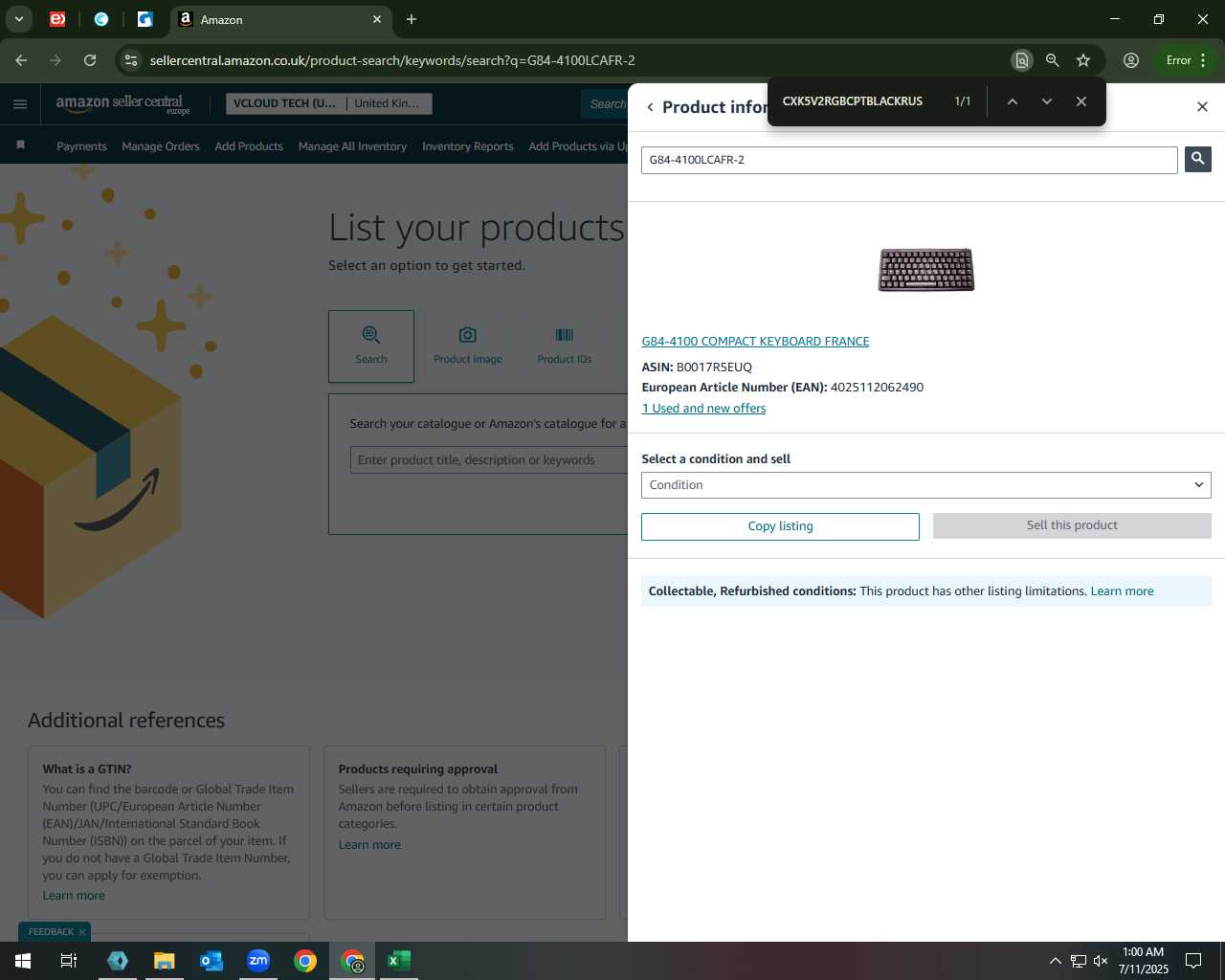Open Task View on the taskbar

coord(69,961)
